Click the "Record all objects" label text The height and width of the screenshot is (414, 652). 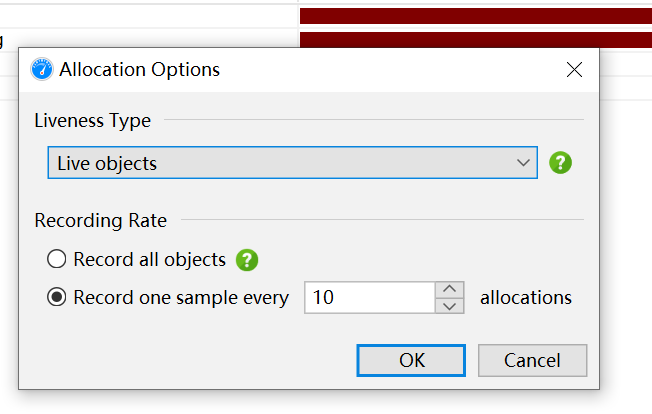150,260
